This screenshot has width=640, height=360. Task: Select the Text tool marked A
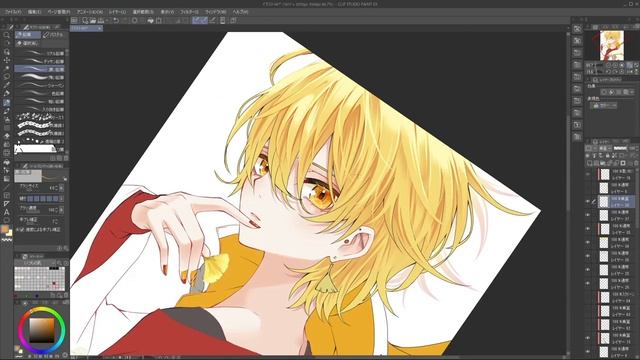point(7,212)
